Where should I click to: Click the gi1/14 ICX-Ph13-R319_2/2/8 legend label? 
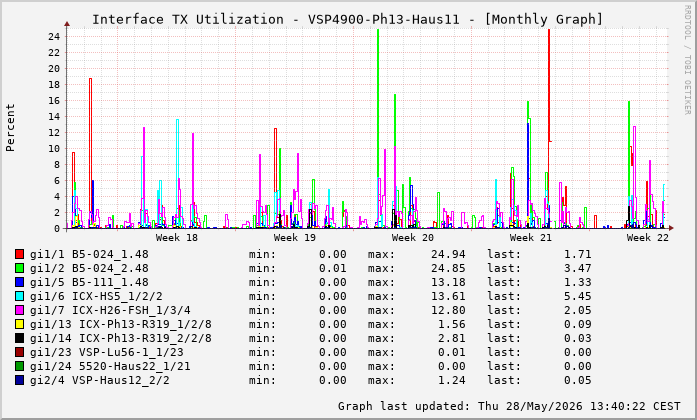(121, 338)
